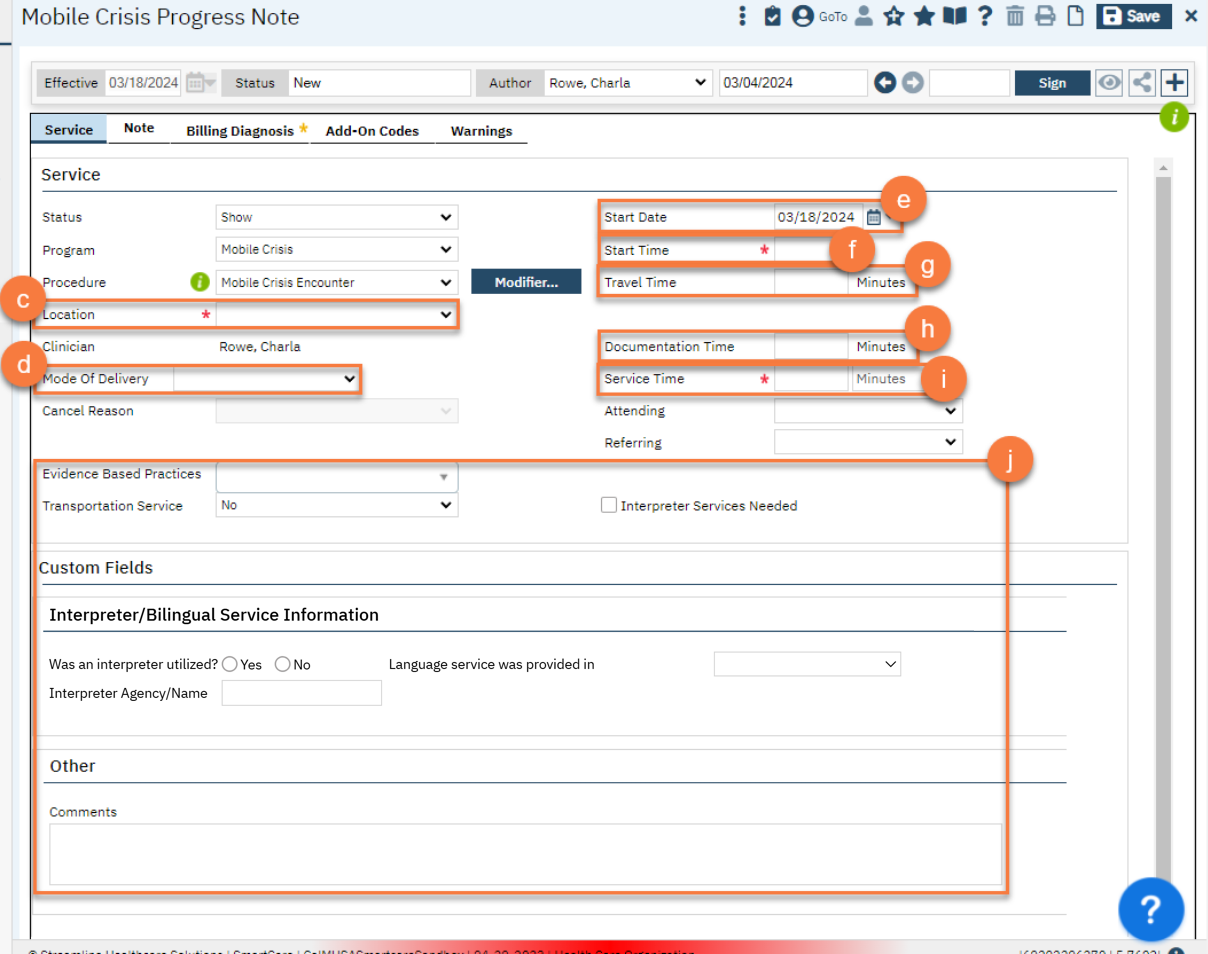Switch to the Billing Diagnosis tab

[x=240, y=131]
